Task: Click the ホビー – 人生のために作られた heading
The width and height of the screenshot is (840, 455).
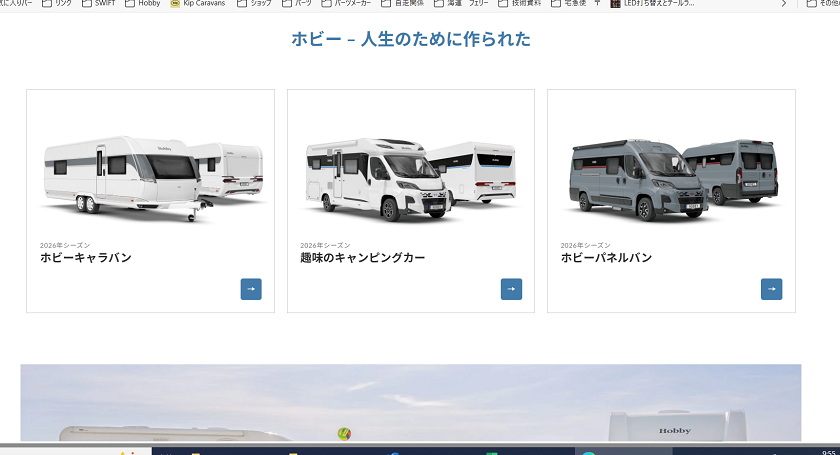Action: (411, 39)
